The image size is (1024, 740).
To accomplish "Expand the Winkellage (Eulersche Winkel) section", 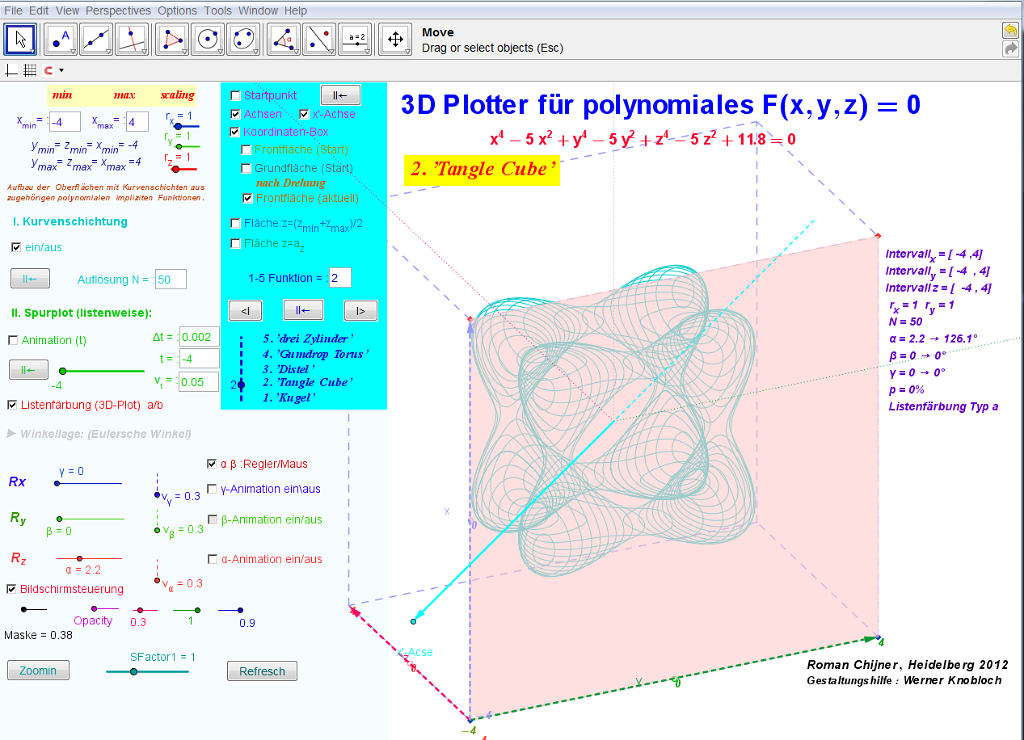I will click(x=12, y=434).
